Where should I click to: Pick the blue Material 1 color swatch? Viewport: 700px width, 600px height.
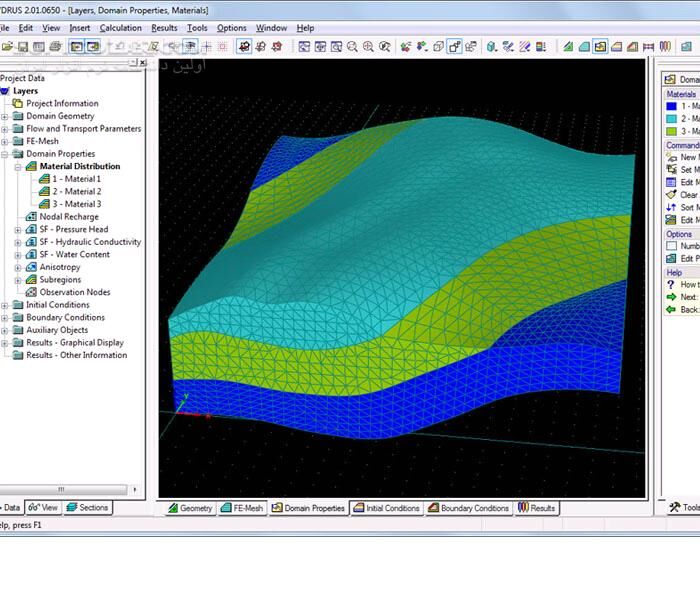coord(672,106)
